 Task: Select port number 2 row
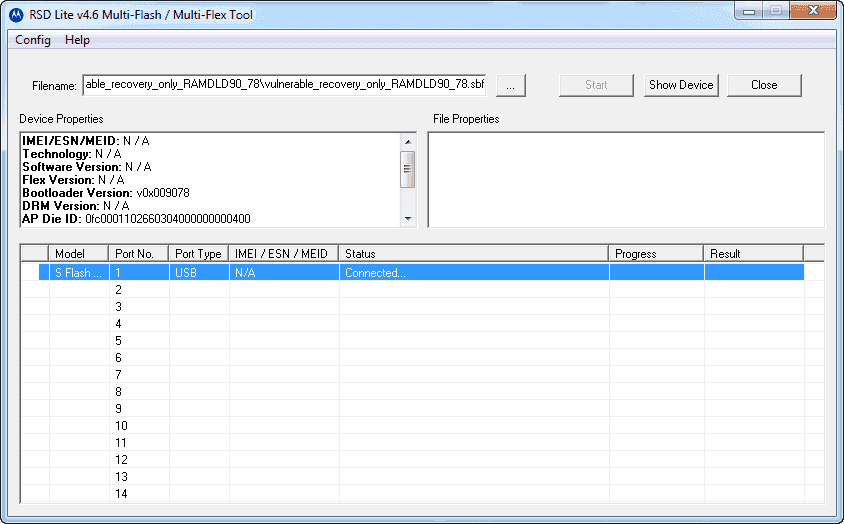[x=421, y=290]
